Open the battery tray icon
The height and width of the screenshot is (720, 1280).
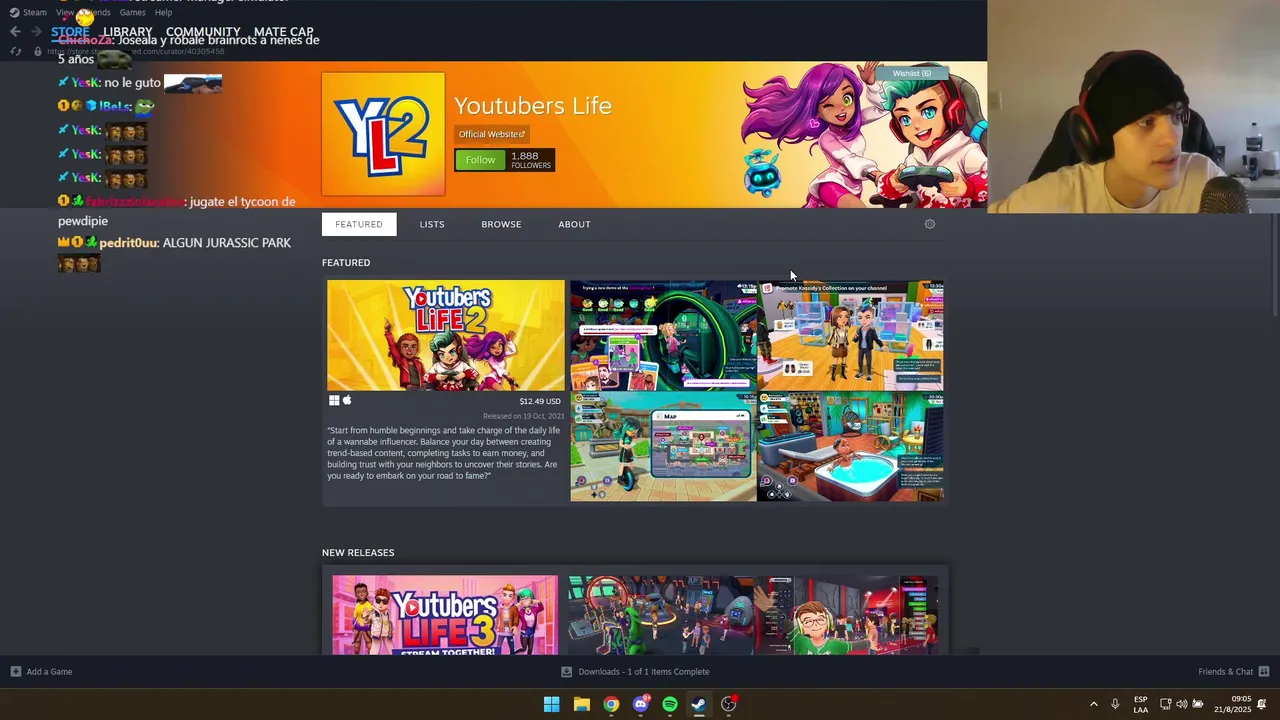click(x=1198, y=704)
